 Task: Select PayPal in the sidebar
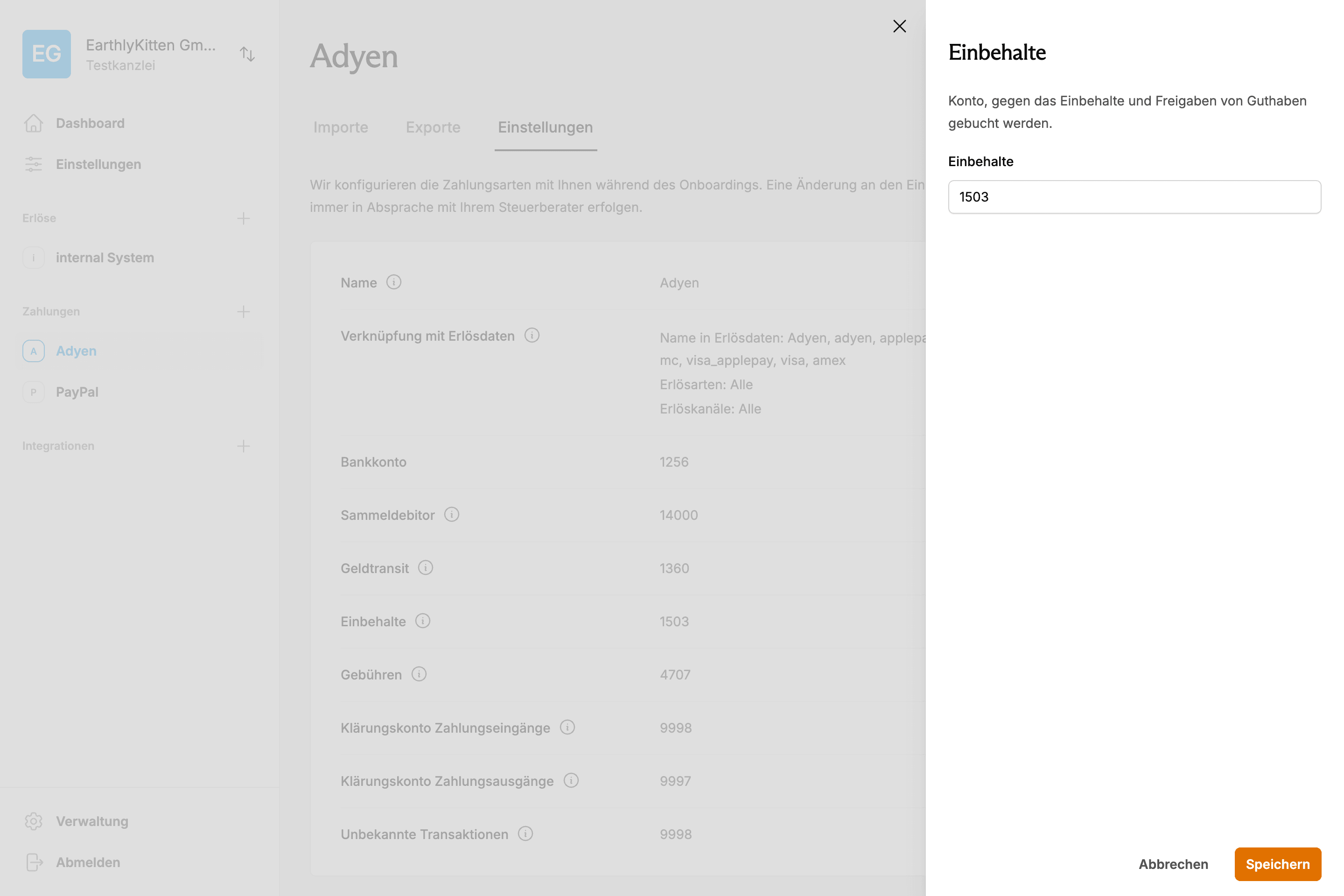coord(76,392)
